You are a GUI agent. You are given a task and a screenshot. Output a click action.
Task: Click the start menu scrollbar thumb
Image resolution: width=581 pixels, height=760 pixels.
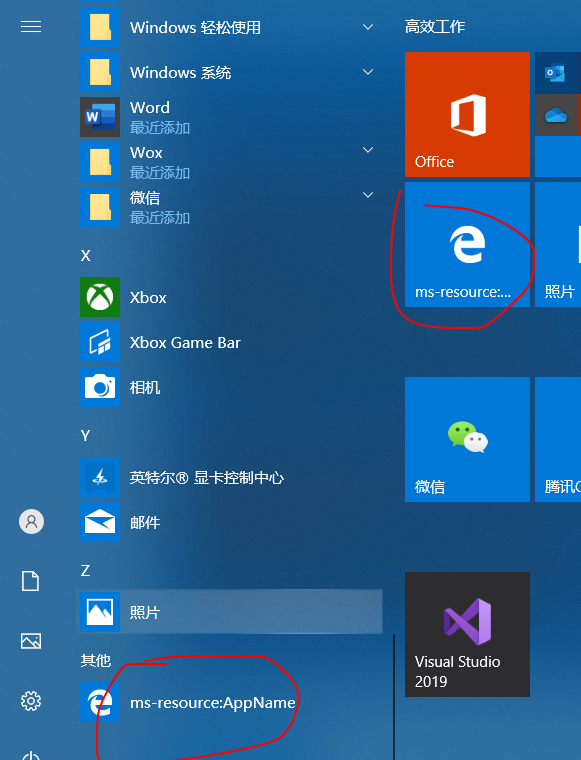(x=394, y=697)
